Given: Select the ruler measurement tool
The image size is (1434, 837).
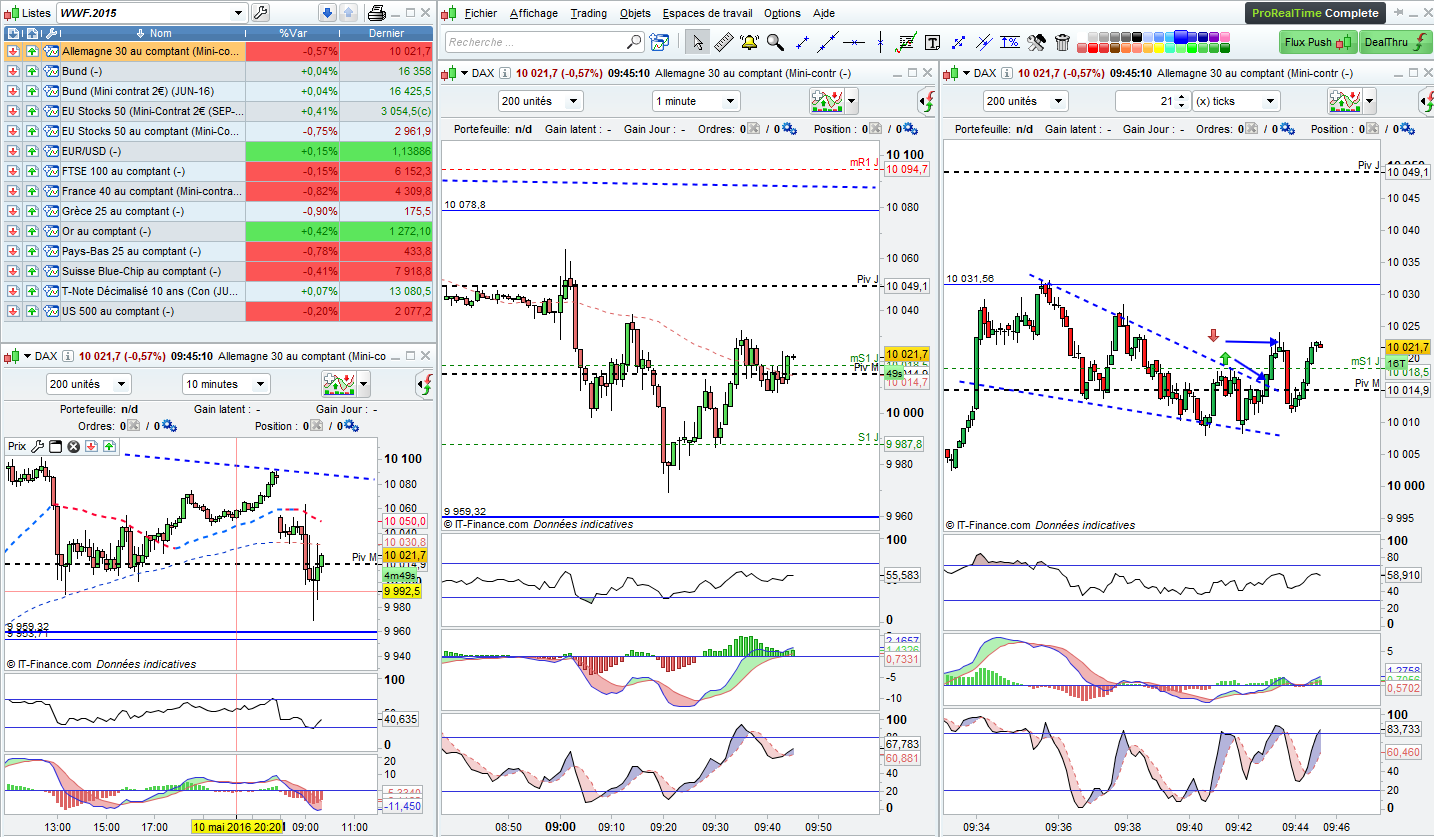Looking at the screenshot, I should [x=724, y=42].
